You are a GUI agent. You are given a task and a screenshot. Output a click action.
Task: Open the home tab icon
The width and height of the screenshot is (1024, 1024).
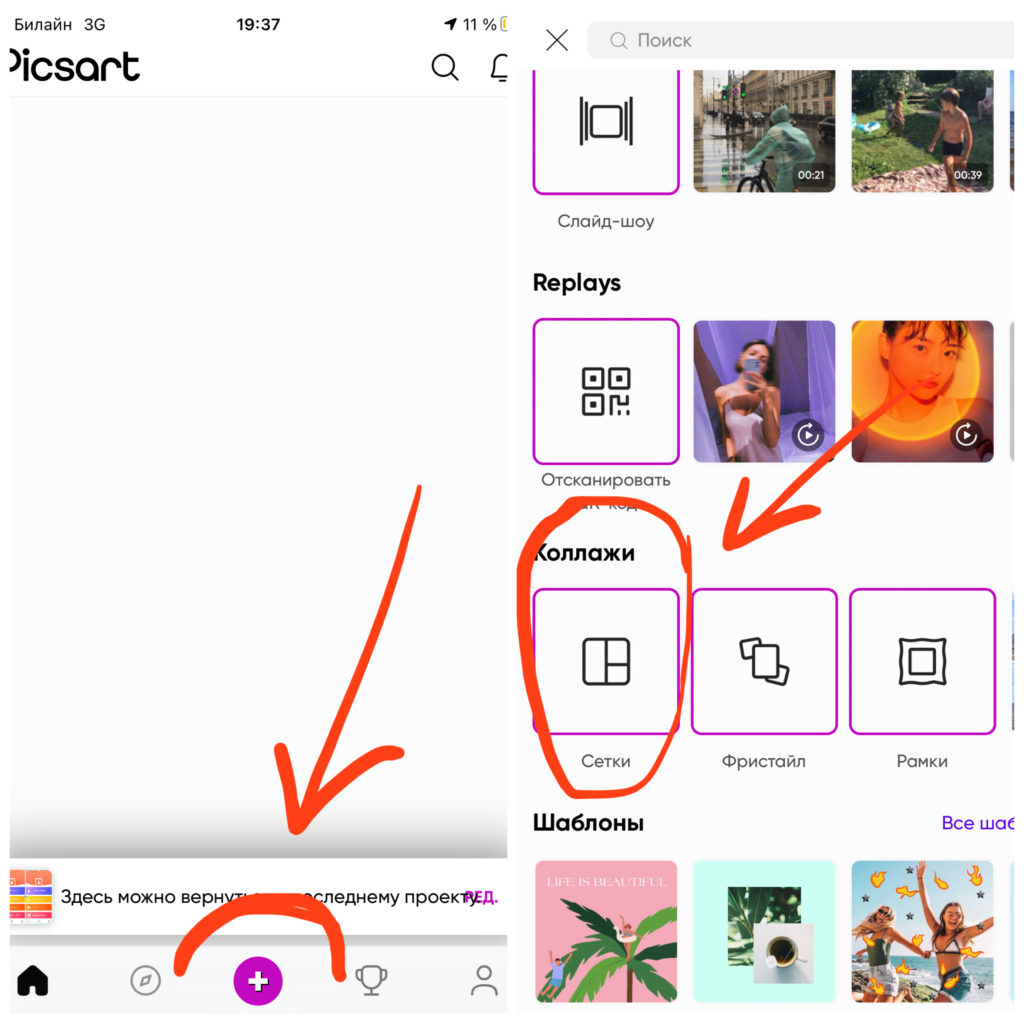coord(33,980)
